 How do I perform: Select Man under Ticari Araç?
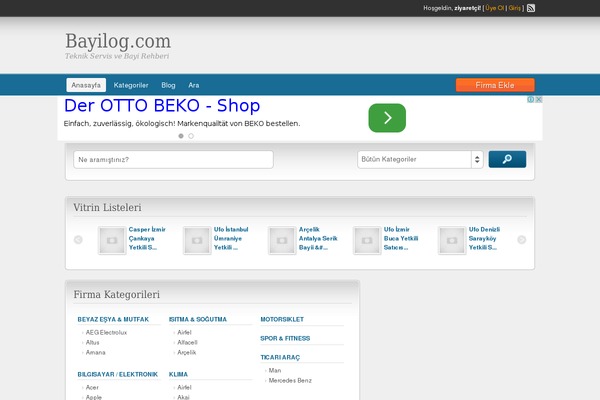coord(275,371)
